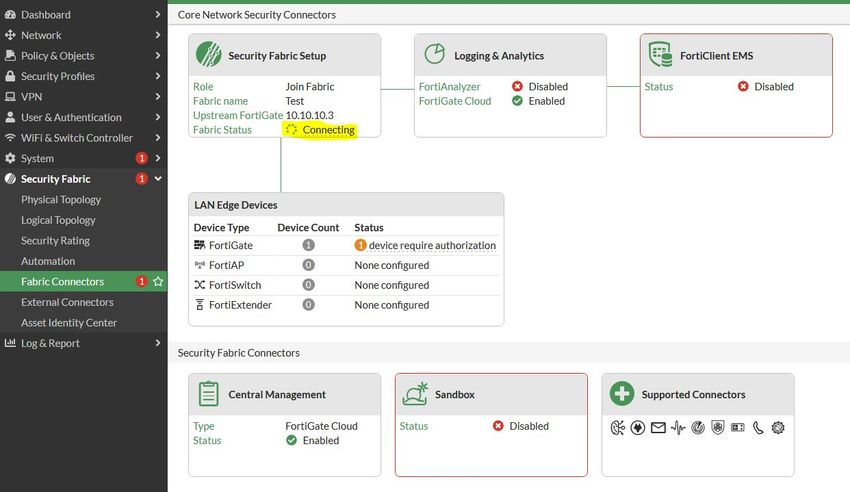Click the FortiGate device row icon
This screenshot has height=492, width=850.
[x=199, y=245]
